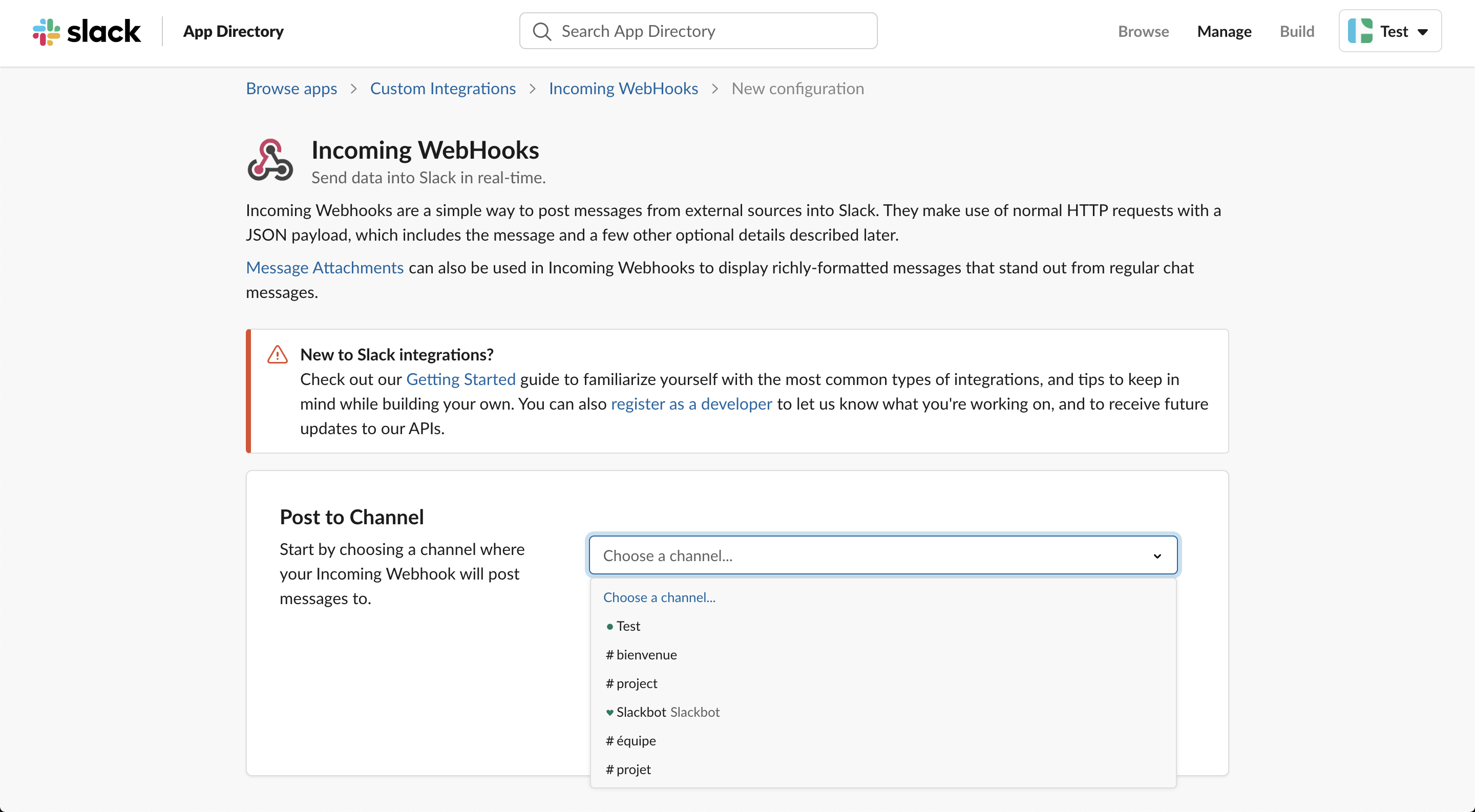Focus the Search App Directory field
The width and height of the screenshot is (1475, 812).
pyautogui.click(x=698, y=31)
